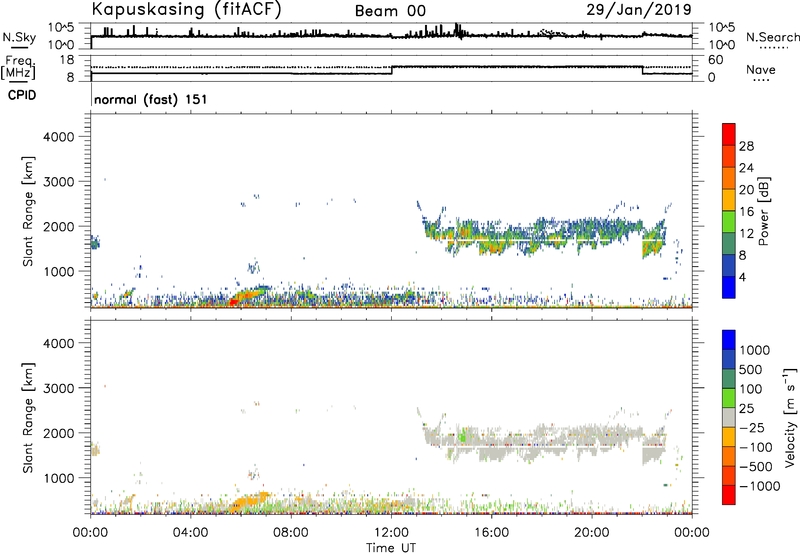Image resolution: width=800 pixels, height=554 pixels.
Task: Click the 'Velocity [m s-1]' color bar label
Action: click(790, 417)
